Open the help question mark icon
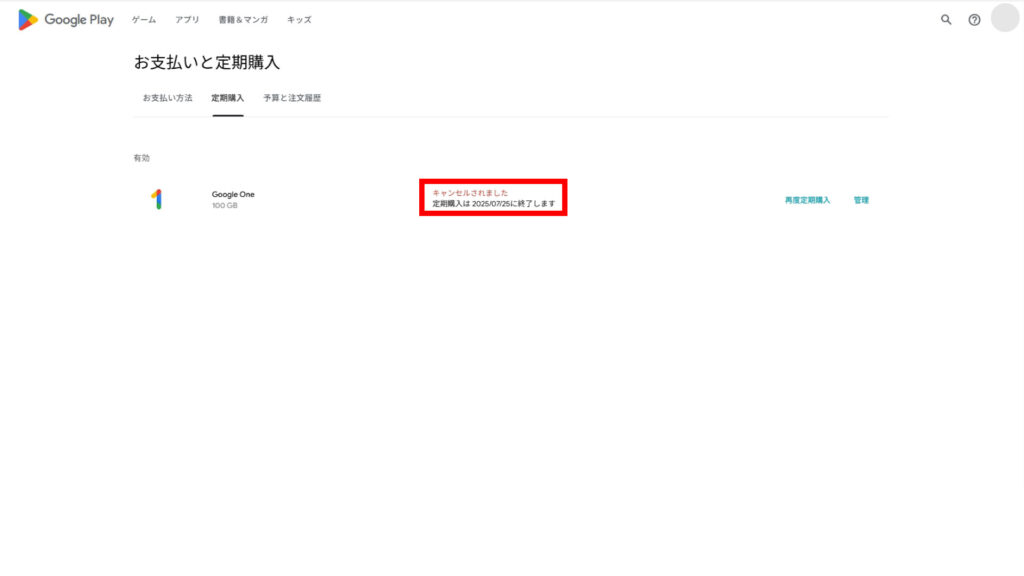This screenshot has height=576, width=1024. [x=974, y=20]
